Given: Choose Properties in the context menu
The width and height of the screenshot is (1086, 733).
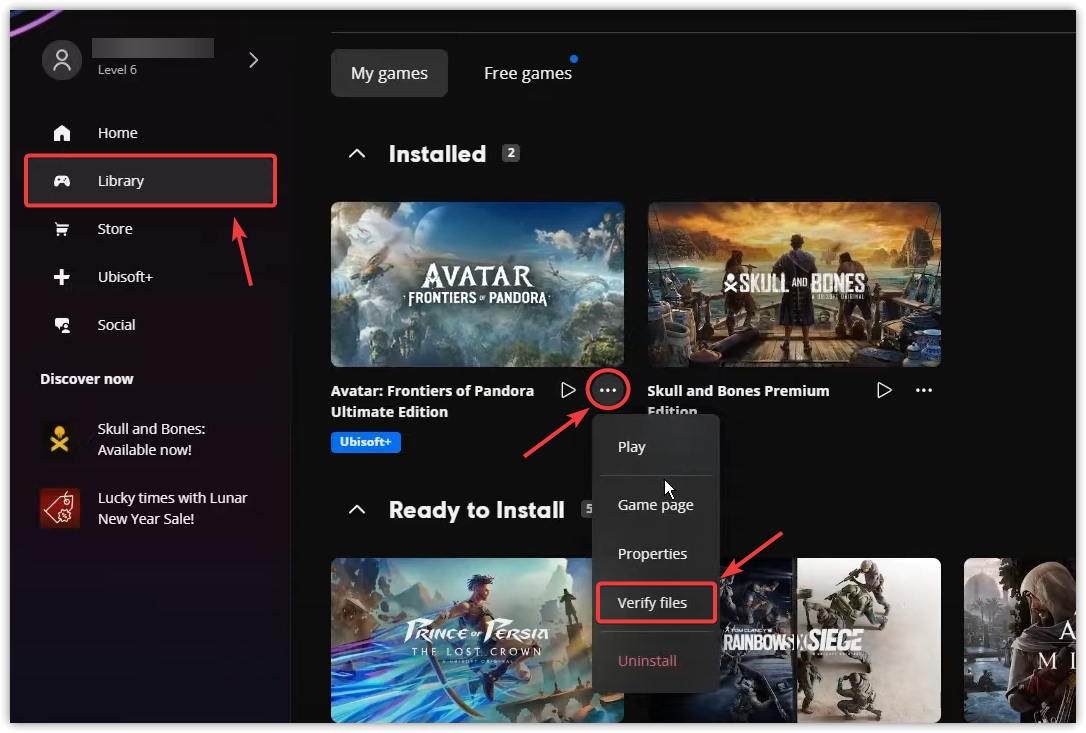Looking at the screenshot, I should (652, 554).
